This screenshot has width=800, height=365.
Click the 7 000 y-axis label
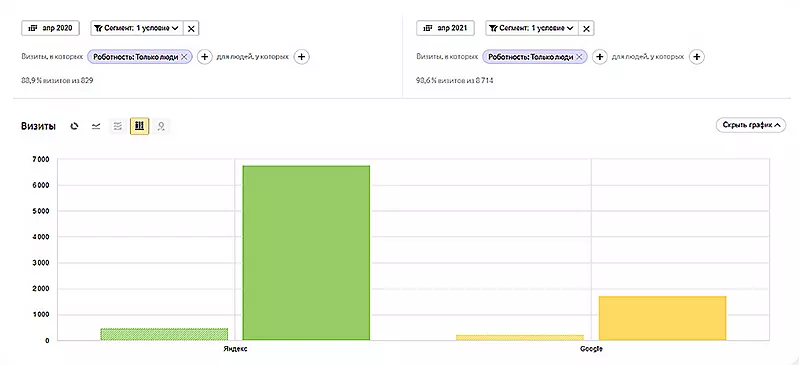point(40,159)
